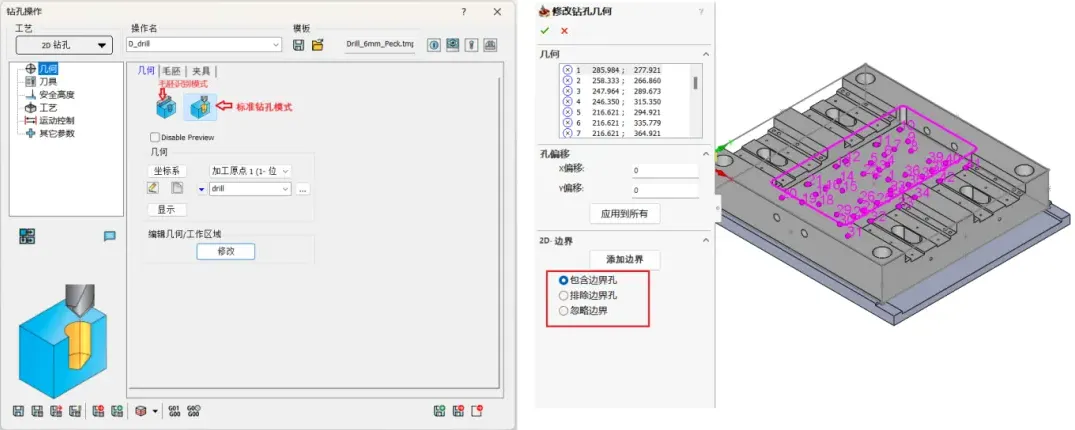Select the stock recognition mode icon
The height and width of the screenshot is (430, 1075).
point(165,106)
